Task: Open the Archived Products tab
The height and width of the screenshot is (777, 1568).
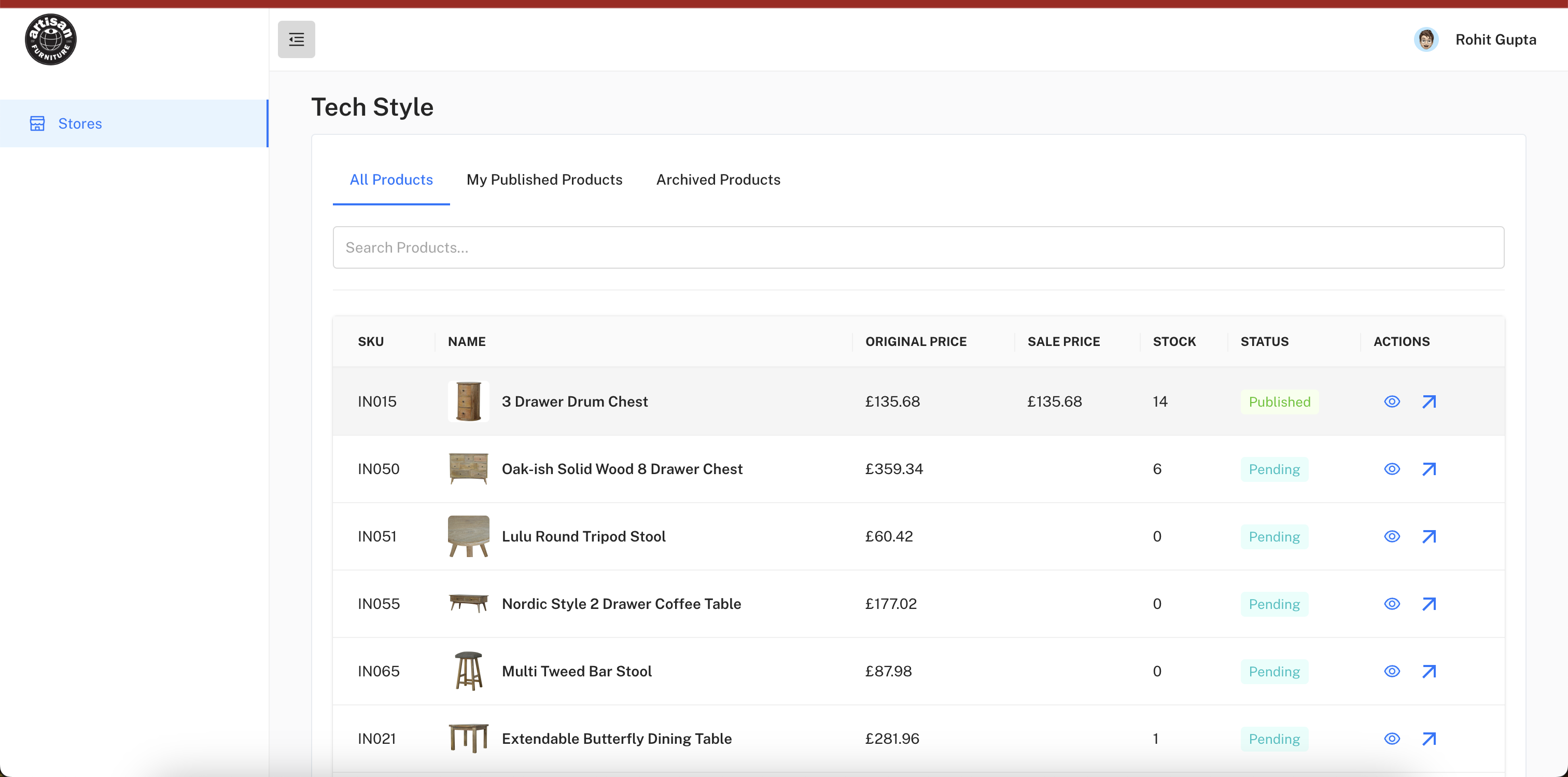Action: pos(718,179)
